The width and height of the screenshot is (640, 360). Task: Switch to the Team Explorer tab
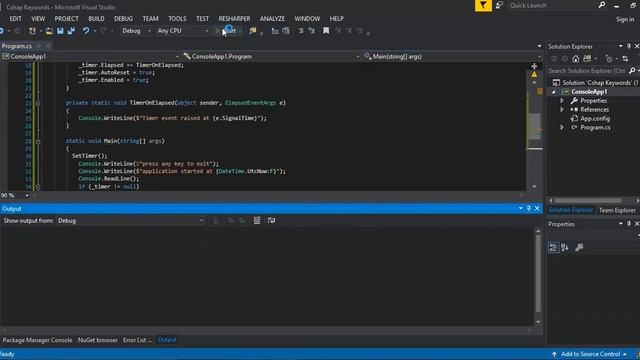(x=617, y=211)
